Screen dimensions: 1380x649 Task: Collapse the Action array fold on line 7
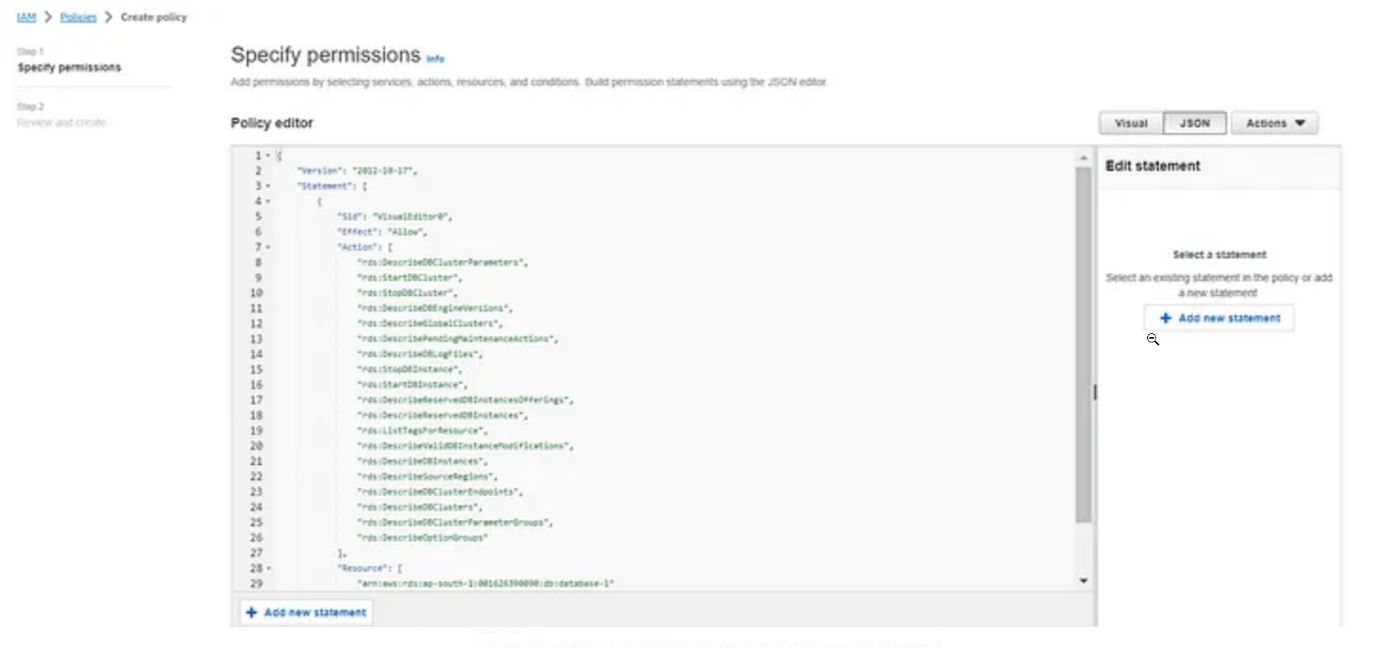[x=268, y=247]
